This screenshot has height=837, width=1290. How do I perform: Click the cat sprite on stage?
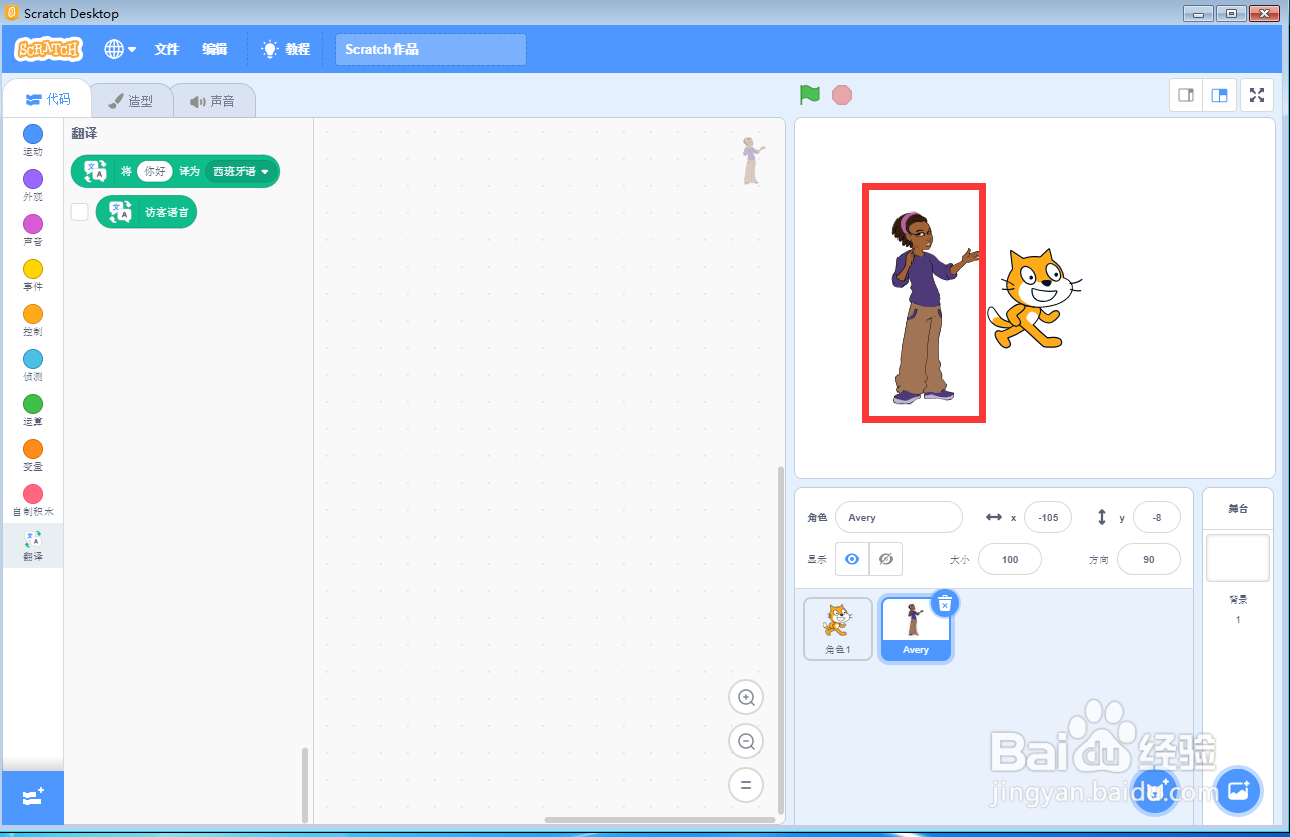point(1035,298)
